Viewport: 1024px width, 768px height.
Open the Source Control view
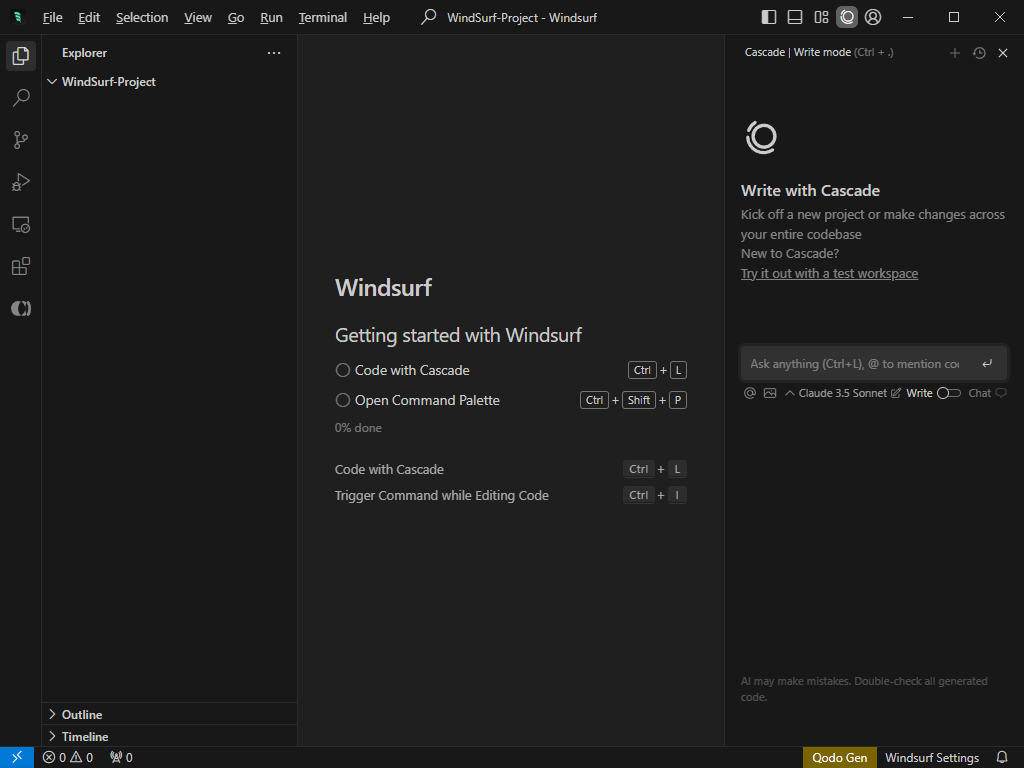[21, 140]
